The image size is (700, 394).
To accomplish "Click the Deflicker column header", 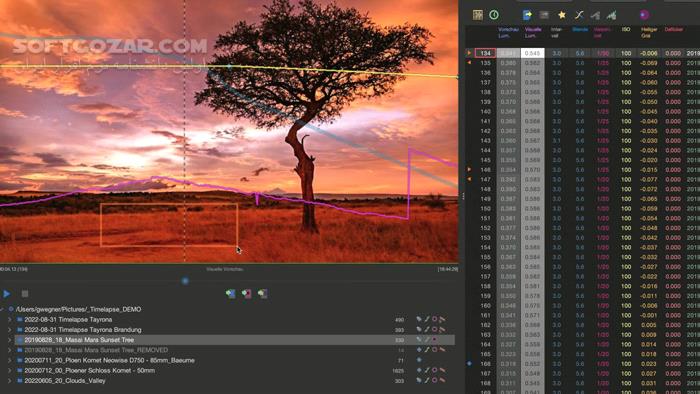I will coord(674,29).
